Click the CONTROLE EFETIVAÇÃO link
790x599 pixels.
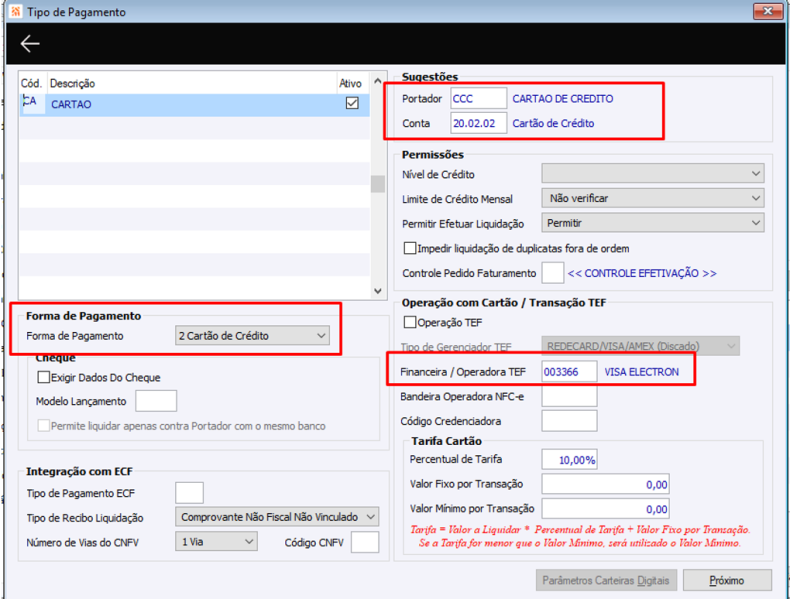(x=642, y=273)
